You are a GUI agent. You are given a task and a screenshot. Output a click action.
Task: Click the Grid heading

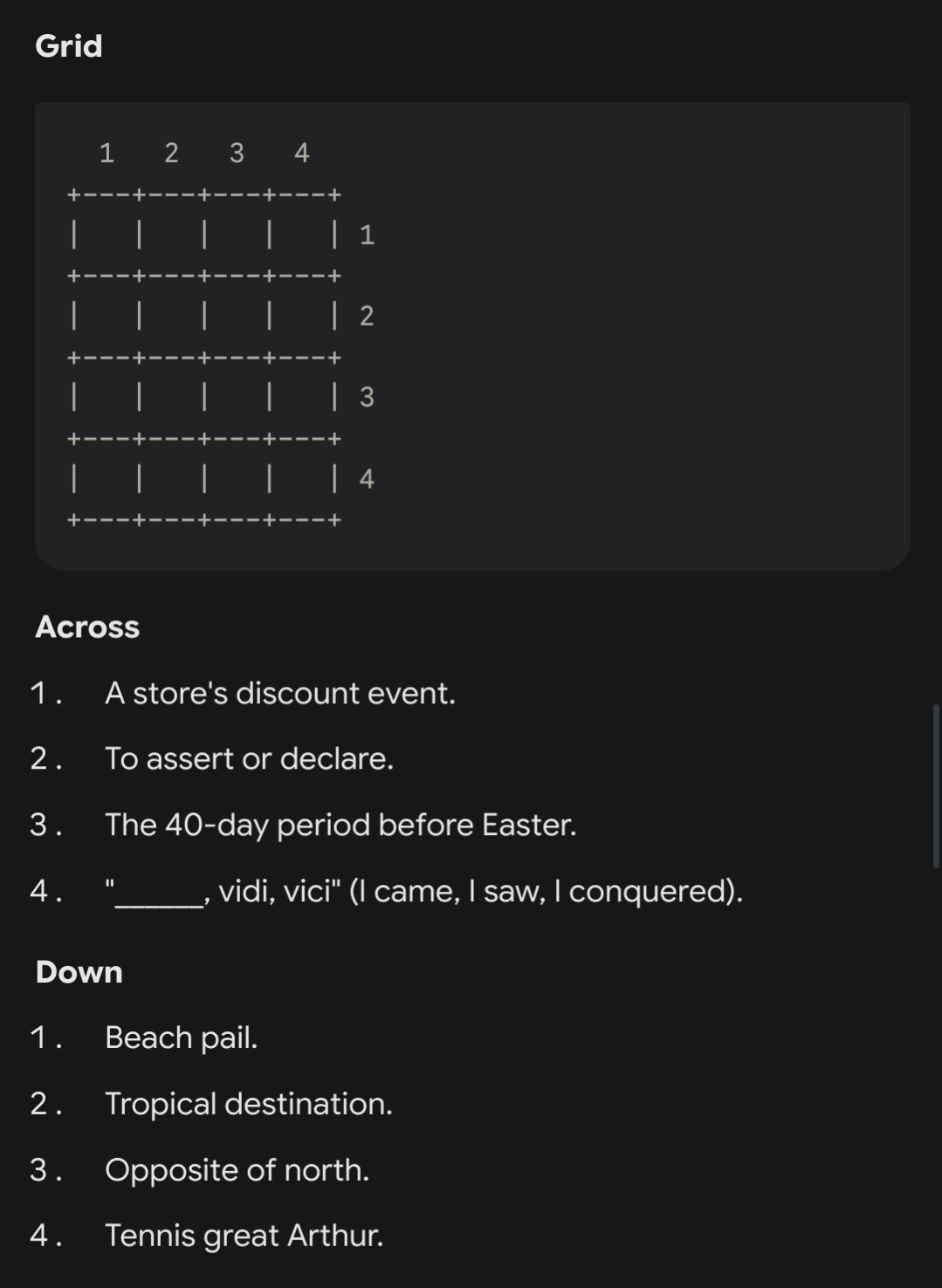[69, 46]
